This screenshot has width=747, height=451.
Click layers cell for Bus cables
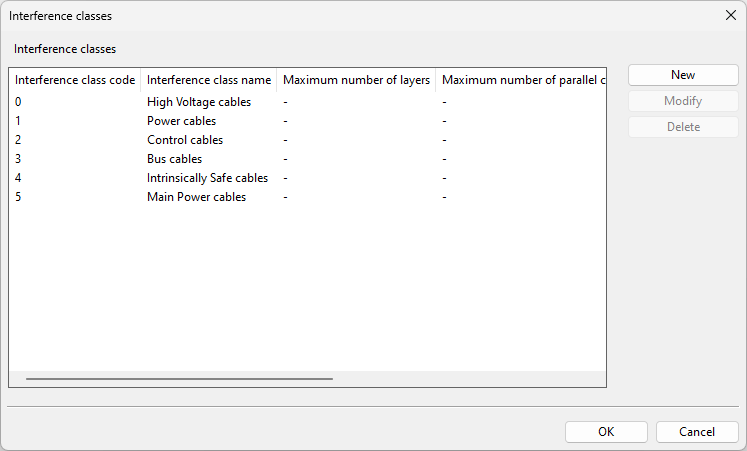(286, 159)
